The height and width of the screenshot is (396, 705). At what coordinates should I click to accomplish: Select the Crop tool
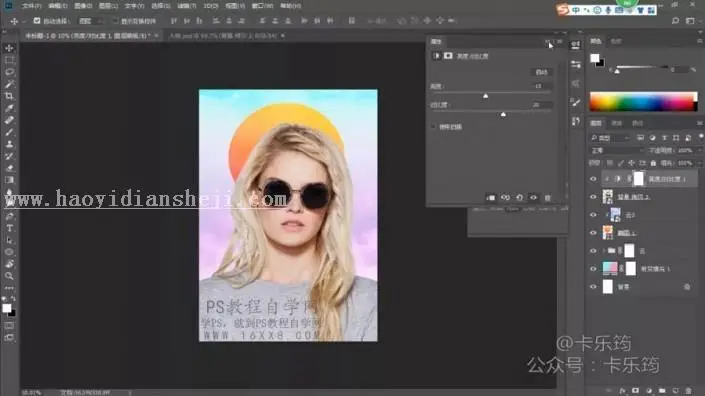9,96
